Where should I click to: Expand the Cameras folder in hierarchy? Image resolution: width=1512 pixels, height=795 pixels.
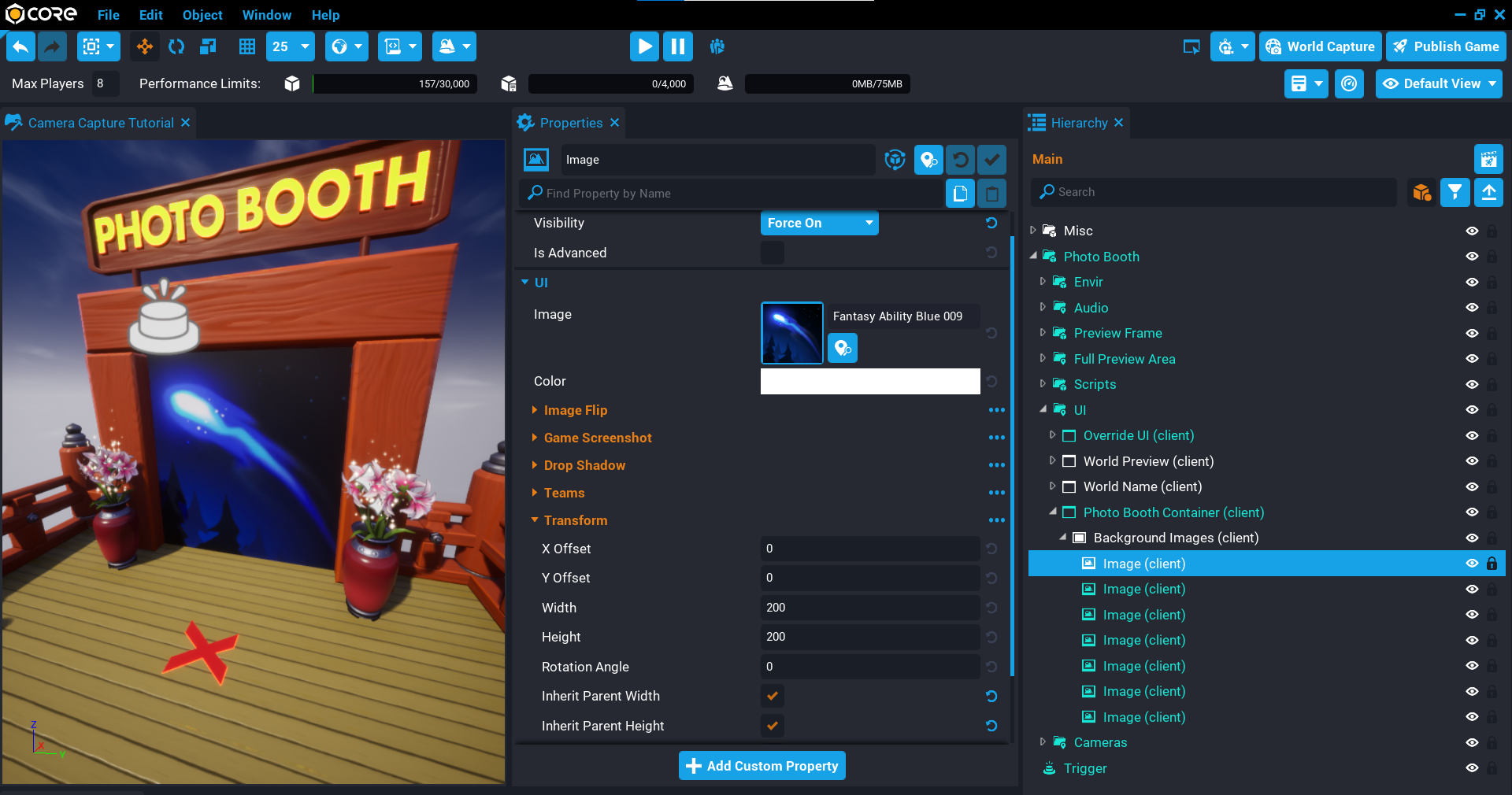click(x=1043, y=742)
